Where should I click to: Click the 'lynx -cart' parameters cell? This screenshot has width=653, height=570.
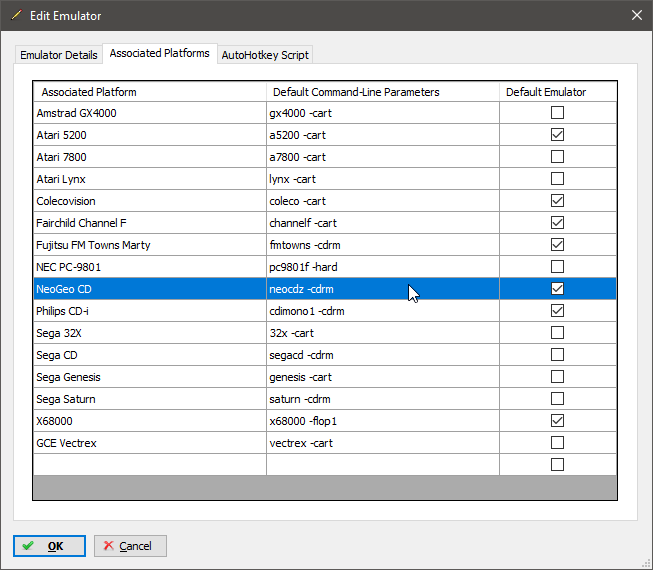pos(383,179)
